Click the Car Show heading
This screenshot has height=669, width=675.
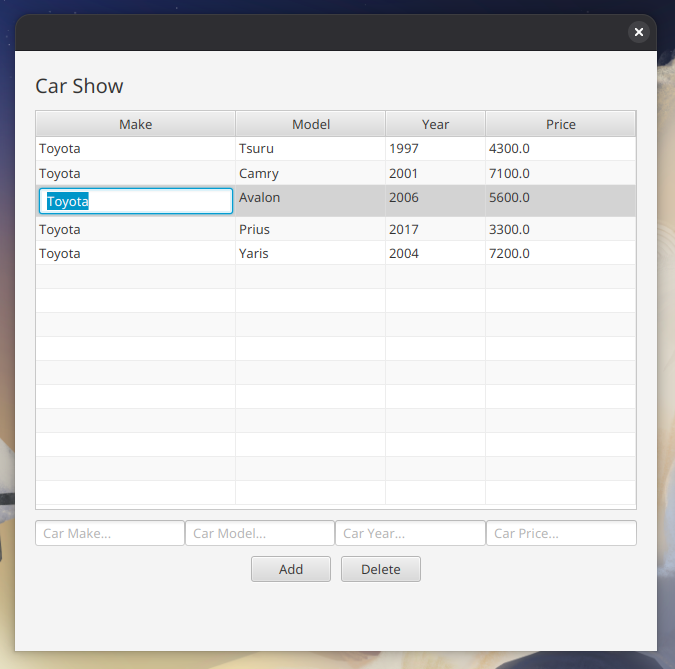click(79, 86)
